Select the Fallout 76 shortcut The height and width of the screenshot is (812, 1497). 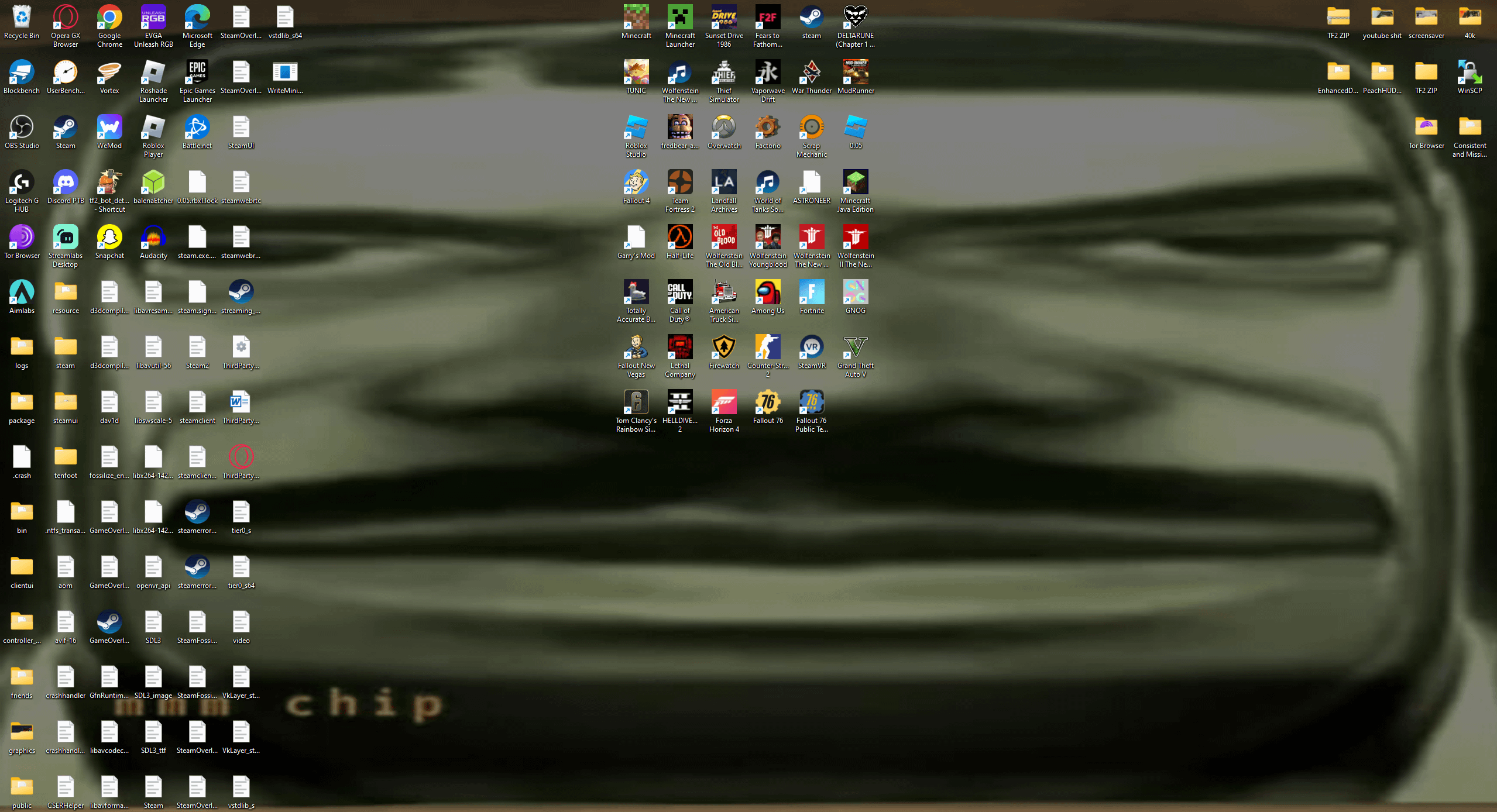768,402
